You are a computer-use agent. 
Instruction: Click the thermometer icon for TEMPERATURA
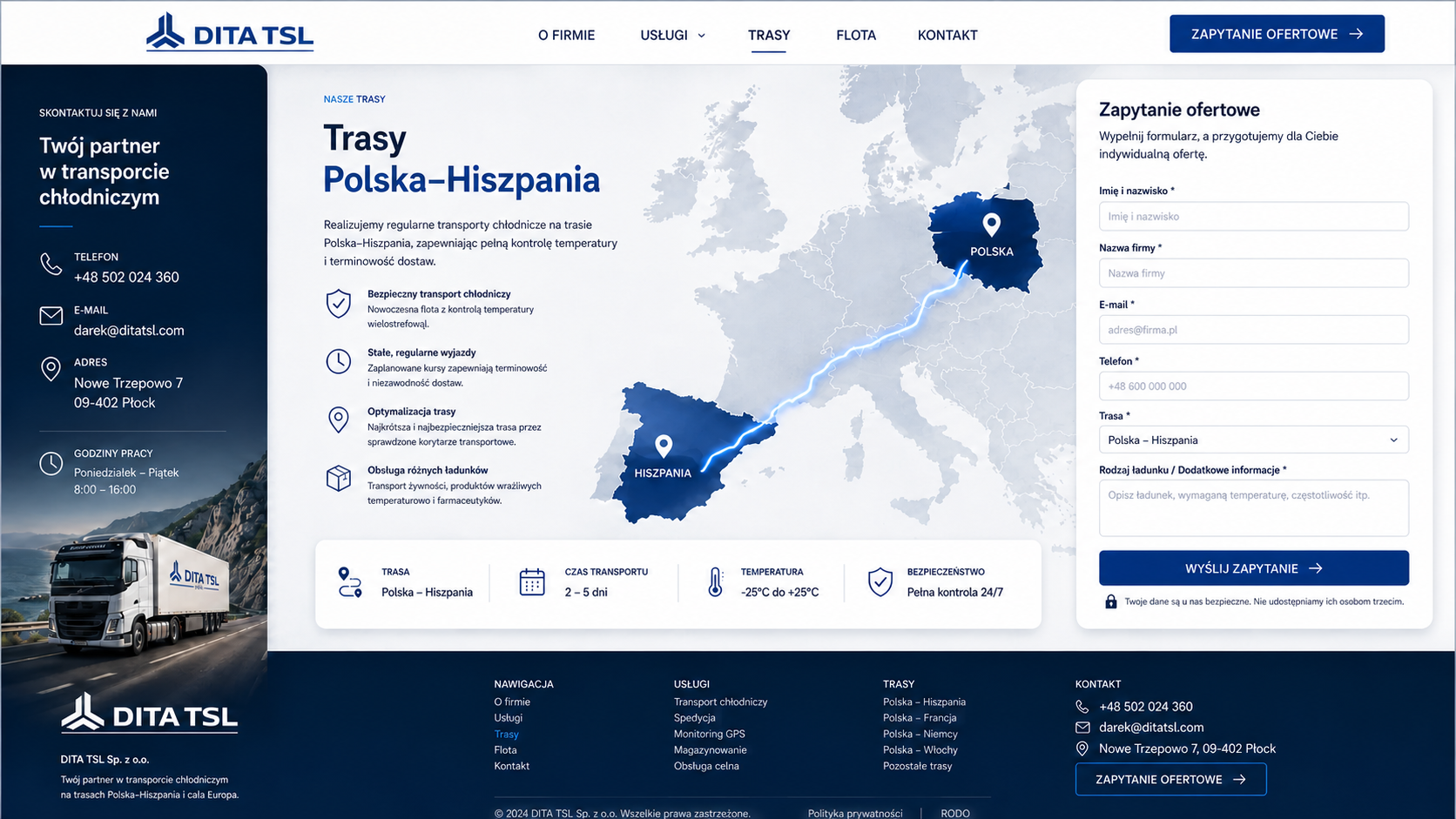(715, 582)
